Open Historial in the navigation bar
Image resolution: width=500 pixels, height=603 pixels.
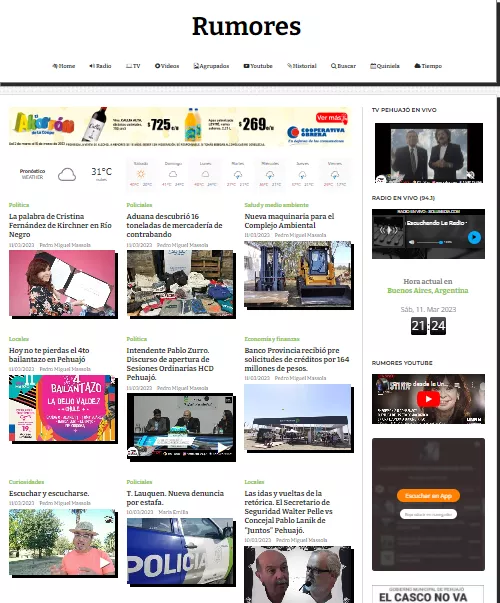pos(302,66)
